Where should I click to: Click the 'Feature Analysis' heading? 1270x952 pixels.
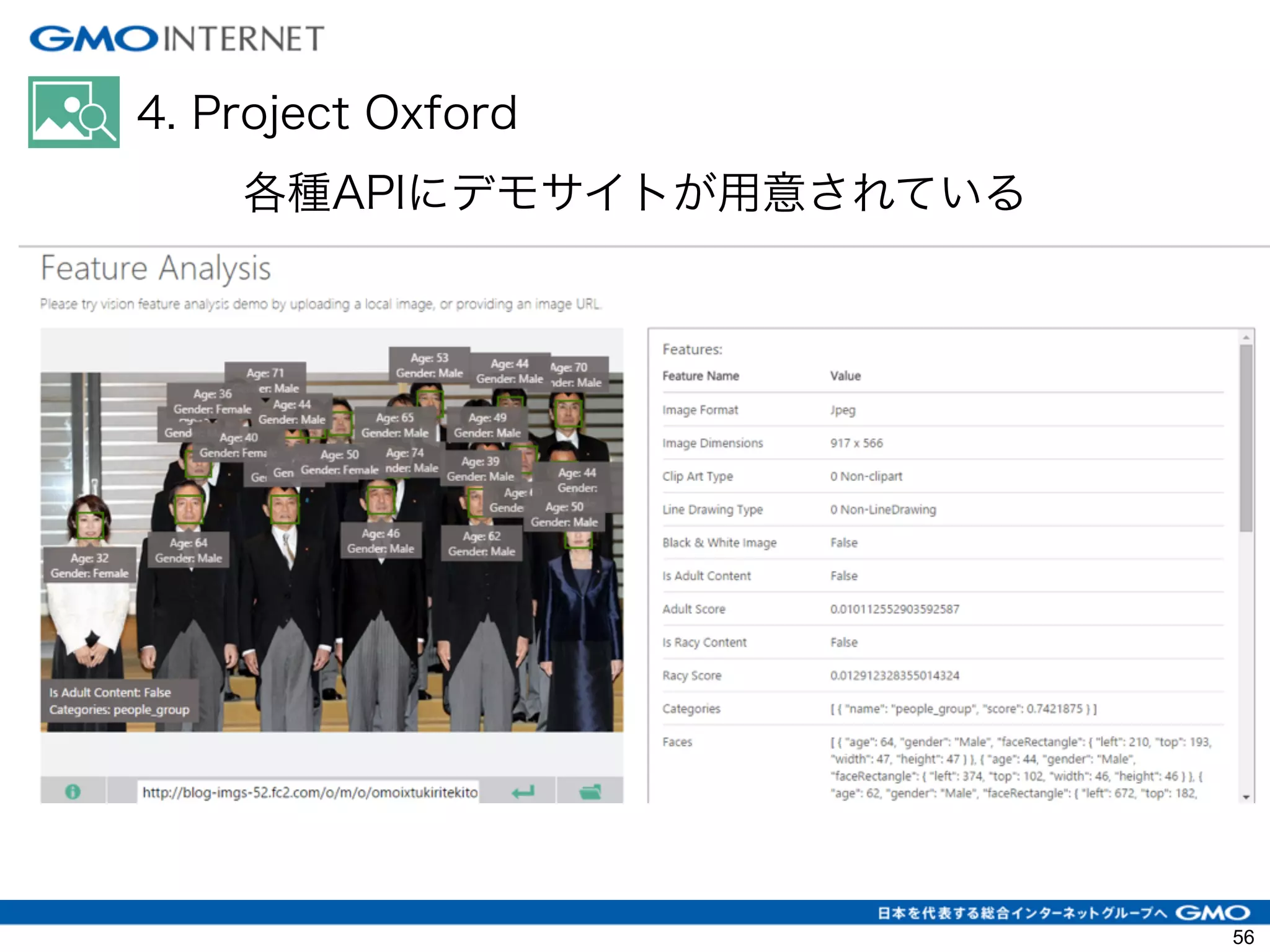[156, 268]
